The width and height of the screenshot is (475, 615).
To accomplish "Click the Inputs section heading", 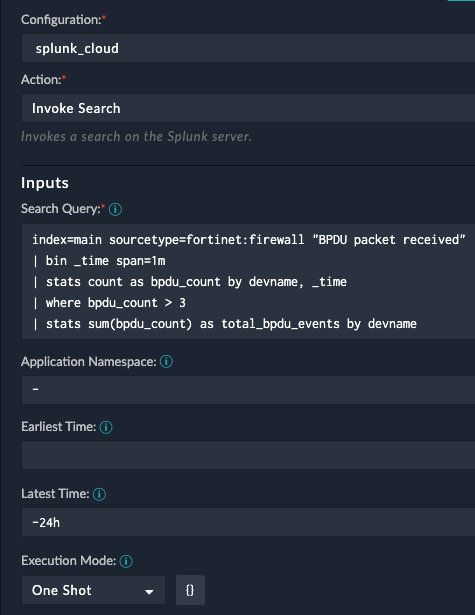I will (45, 183).
